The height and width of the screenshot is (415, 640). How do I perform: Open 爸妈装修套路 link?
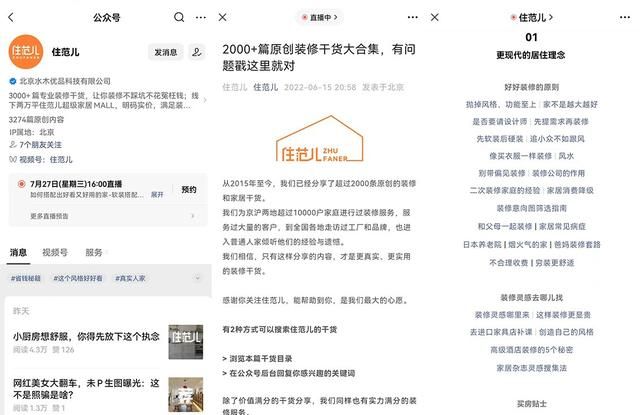coord(577,244)
